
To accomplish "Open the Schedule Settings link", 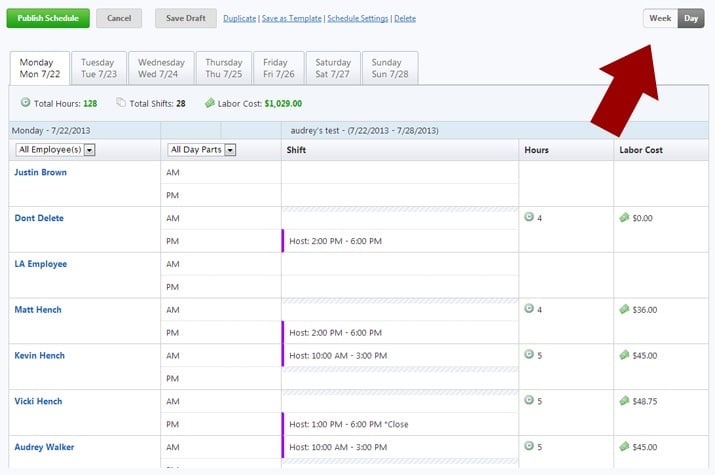I will tap(358, 18).
